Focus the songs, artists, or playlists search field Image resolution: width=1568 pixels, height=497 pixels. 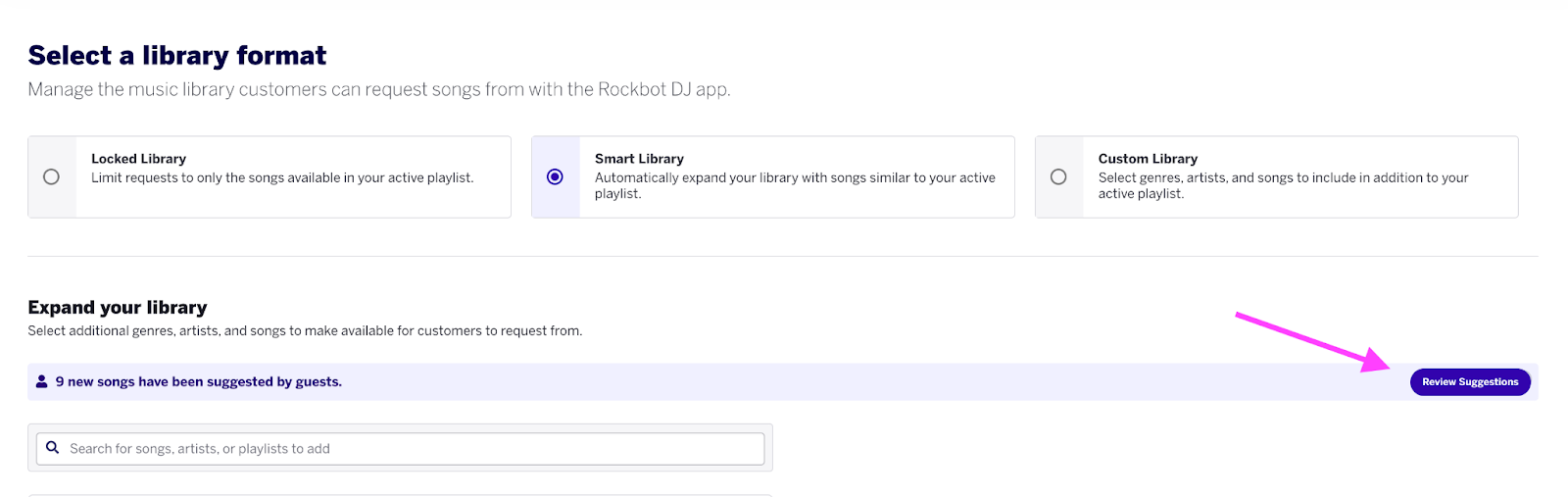click(400, 449)
